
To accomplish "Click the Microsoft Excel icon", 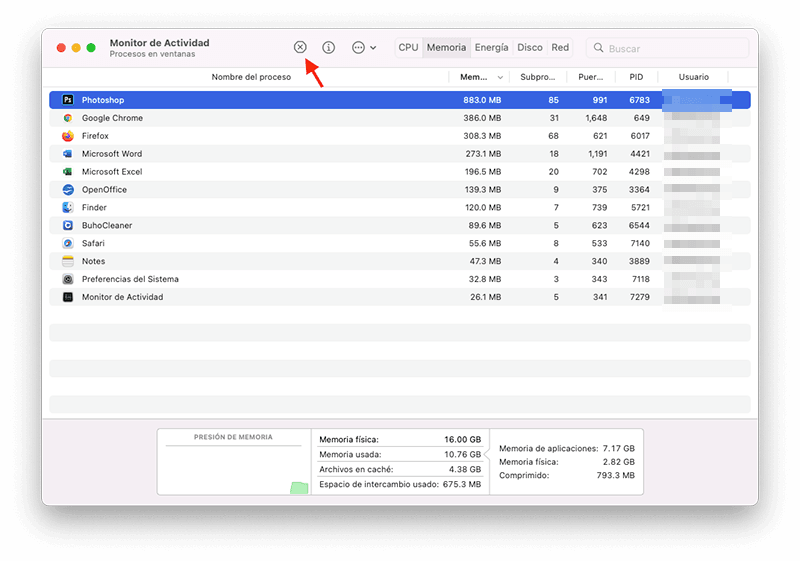I will [68, 171].
